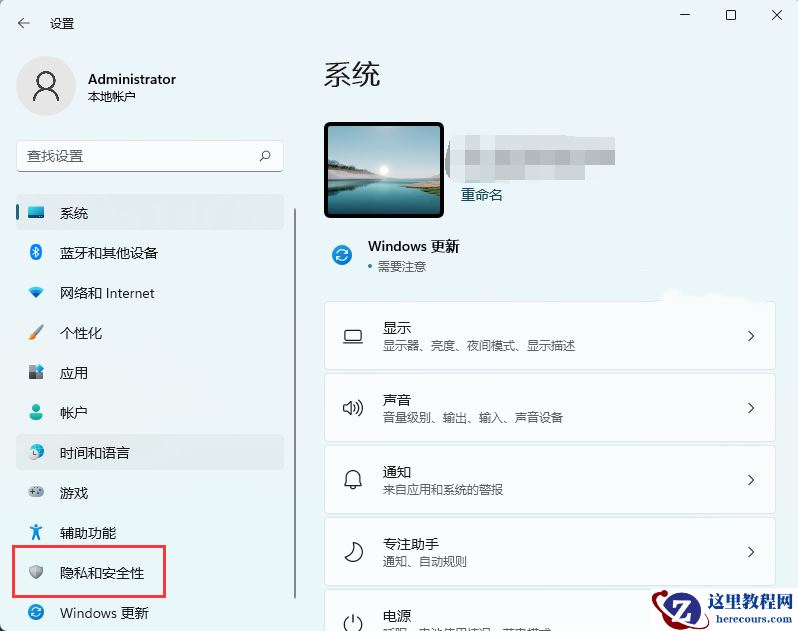Viewport: 798px width, 631px height.
Task: Click the moon icon in 专注助手 row
Action: click(354, 552)
